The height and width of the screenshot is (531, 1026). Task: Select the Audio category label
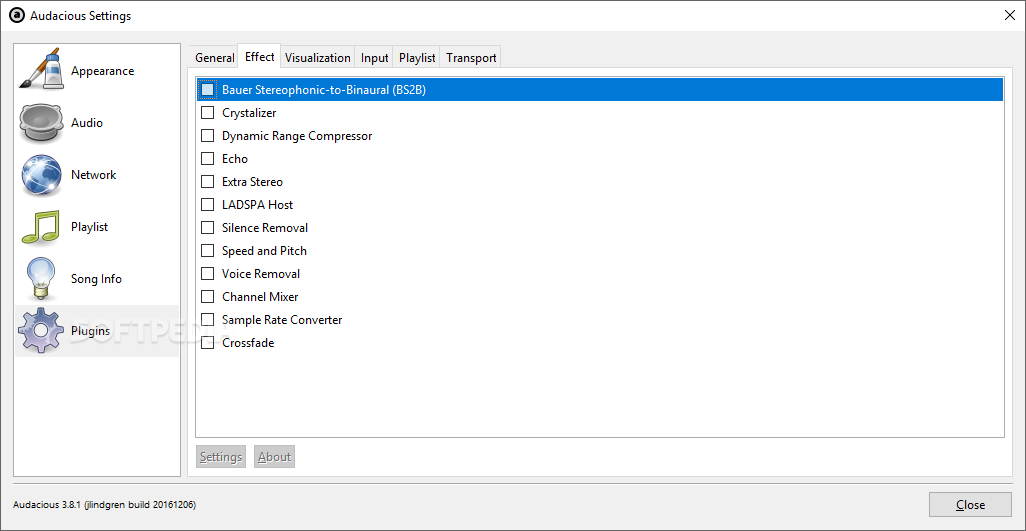[87, 123]
